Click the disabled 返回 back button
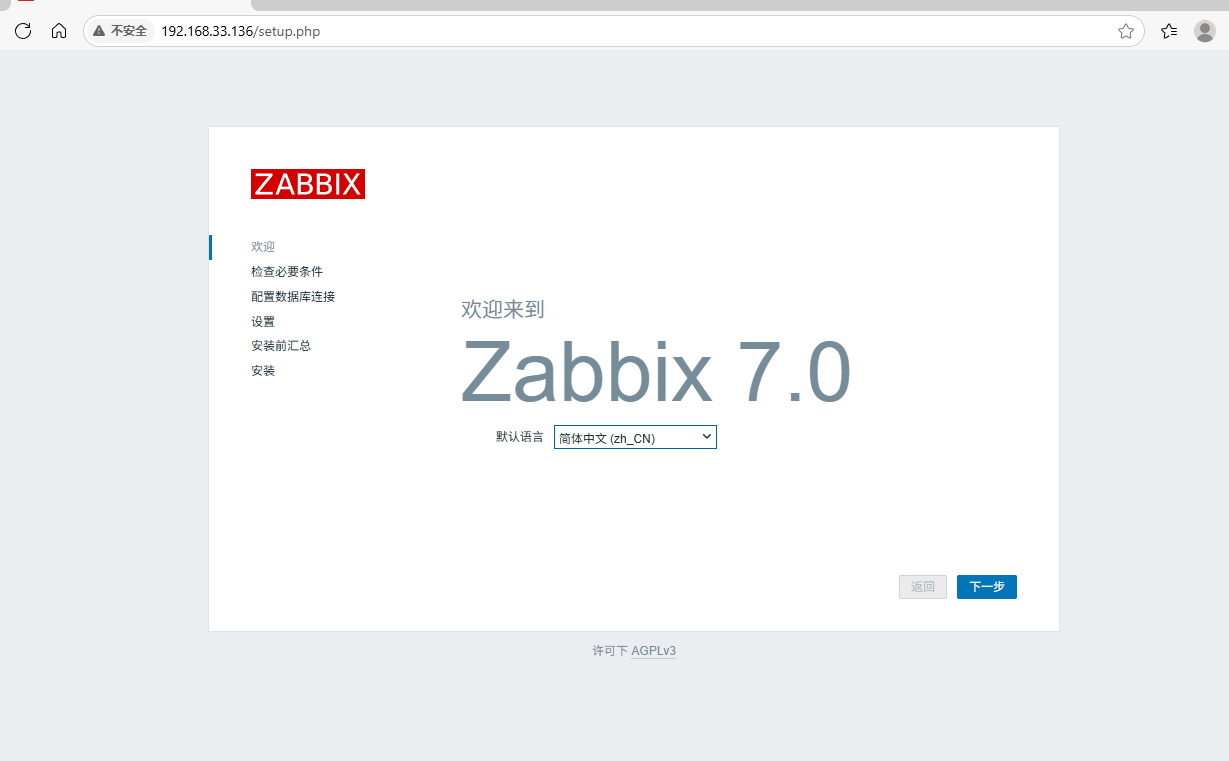 (923, 587)
